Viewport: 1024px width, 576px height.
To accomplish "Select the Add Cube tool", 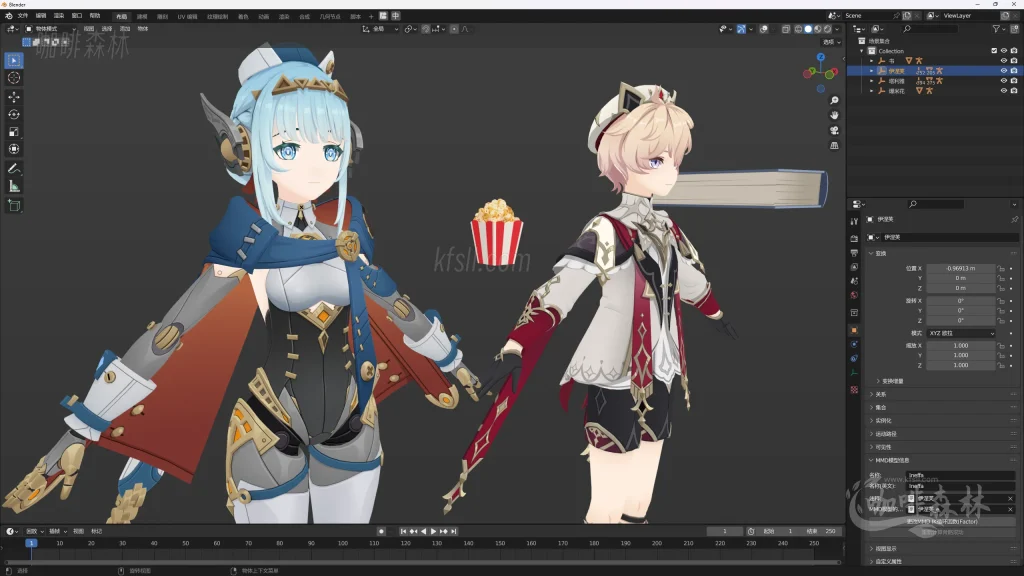I will (14, 206).
